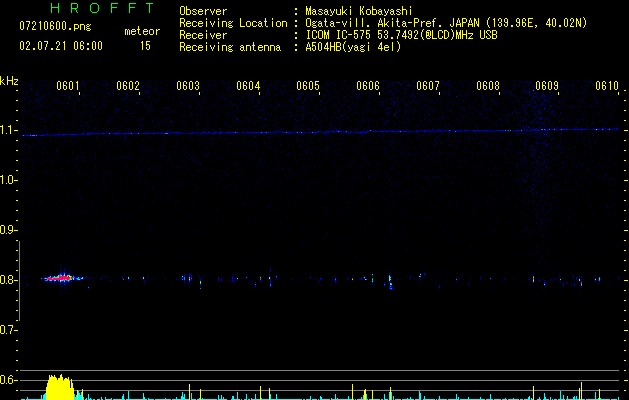Click the 0605 time marker
629x400 pixels.
point(308,86)
